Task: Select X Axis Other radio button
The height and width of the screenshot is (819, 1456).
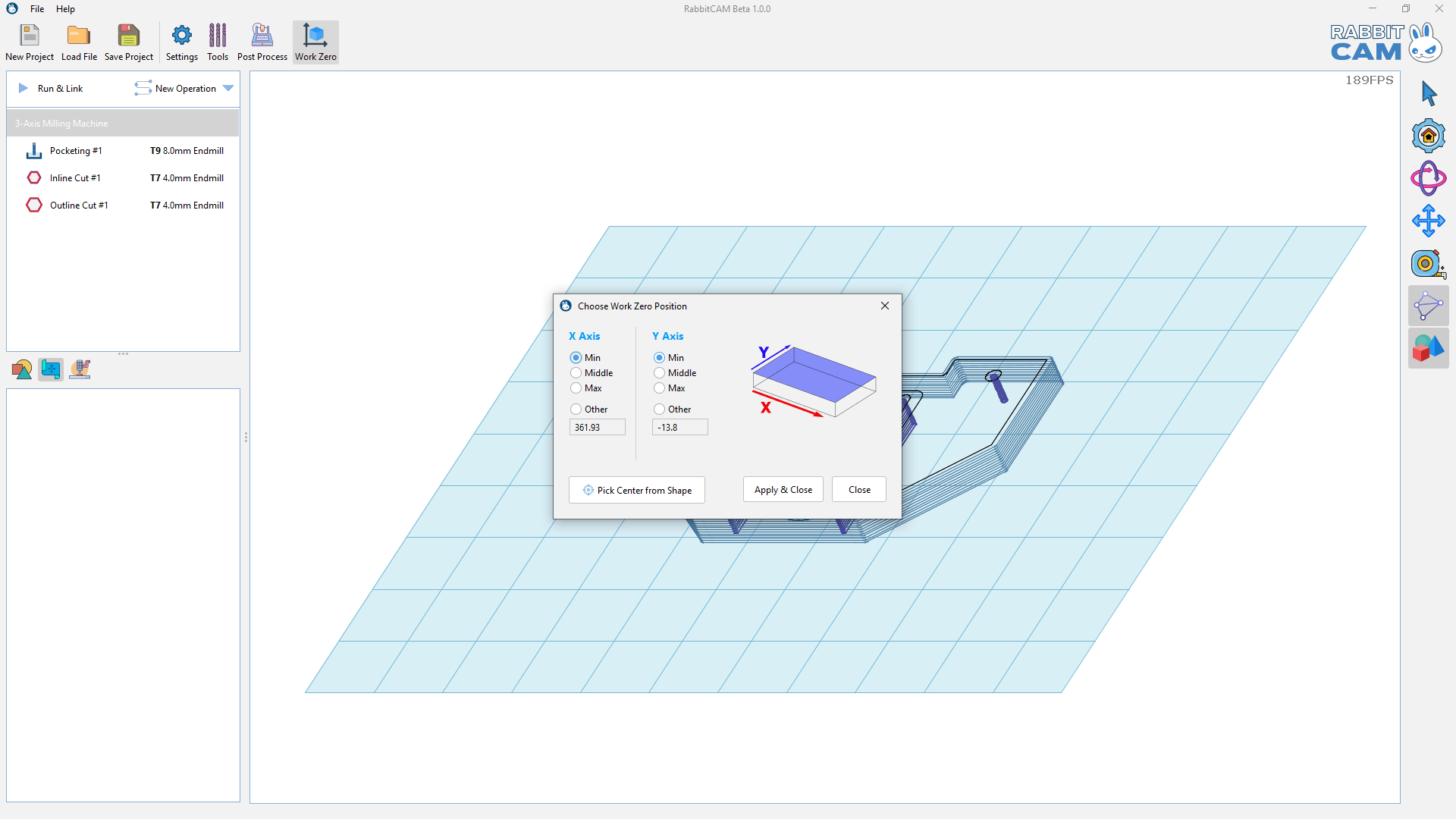Action: (576, 409)
